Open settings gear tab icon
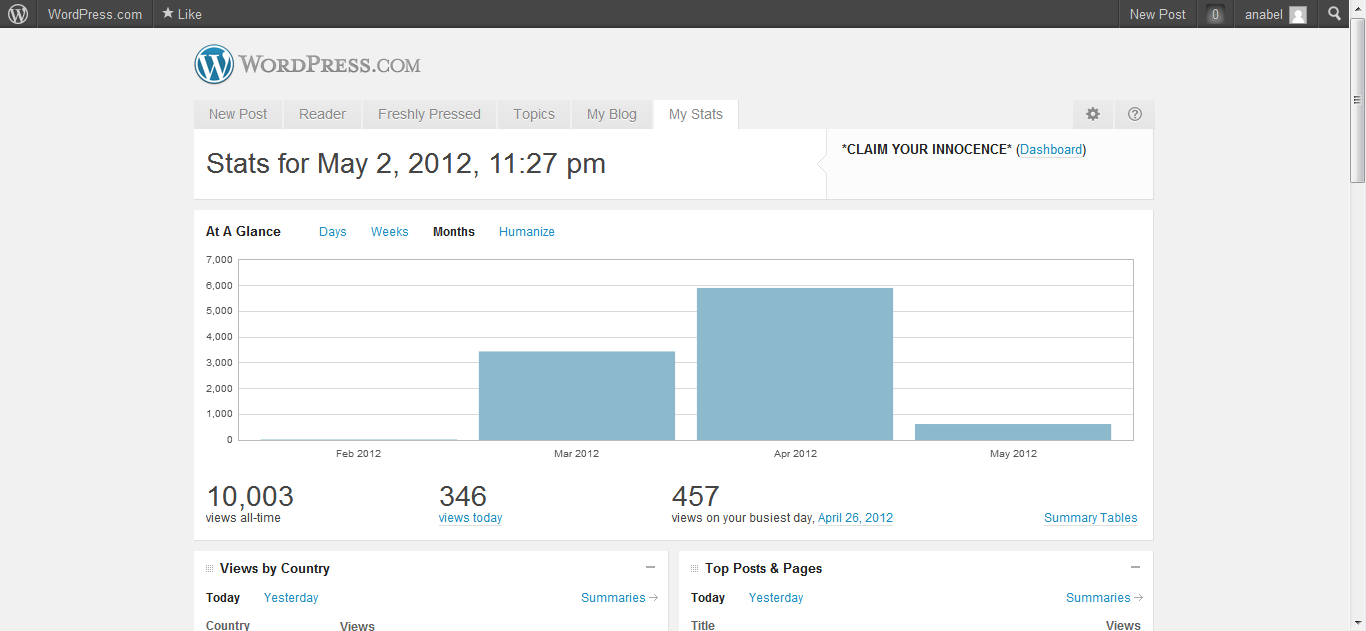 [1093, 114]
